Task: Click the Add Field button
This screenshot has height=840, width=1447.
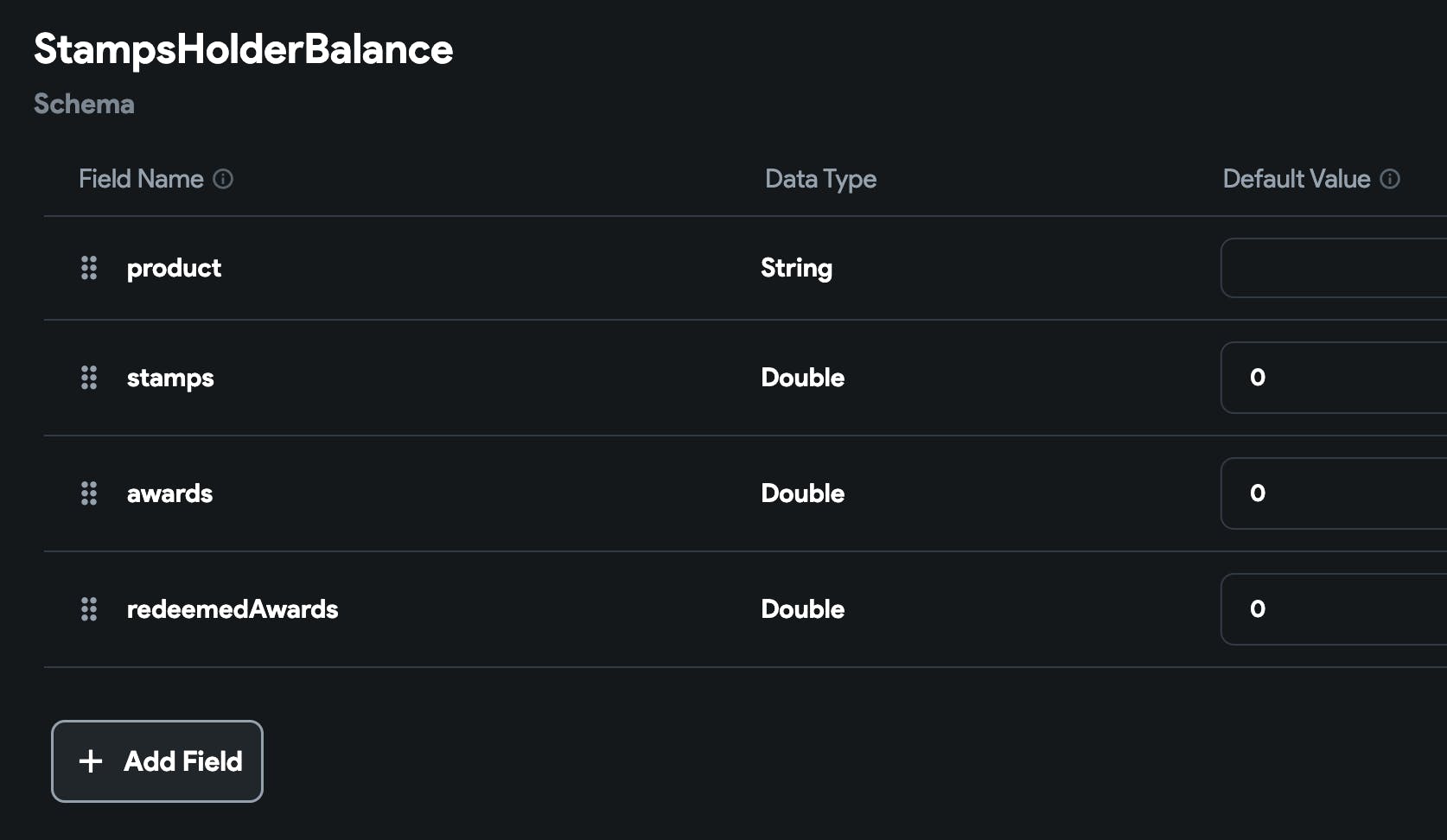Action: tap(157, 761)
